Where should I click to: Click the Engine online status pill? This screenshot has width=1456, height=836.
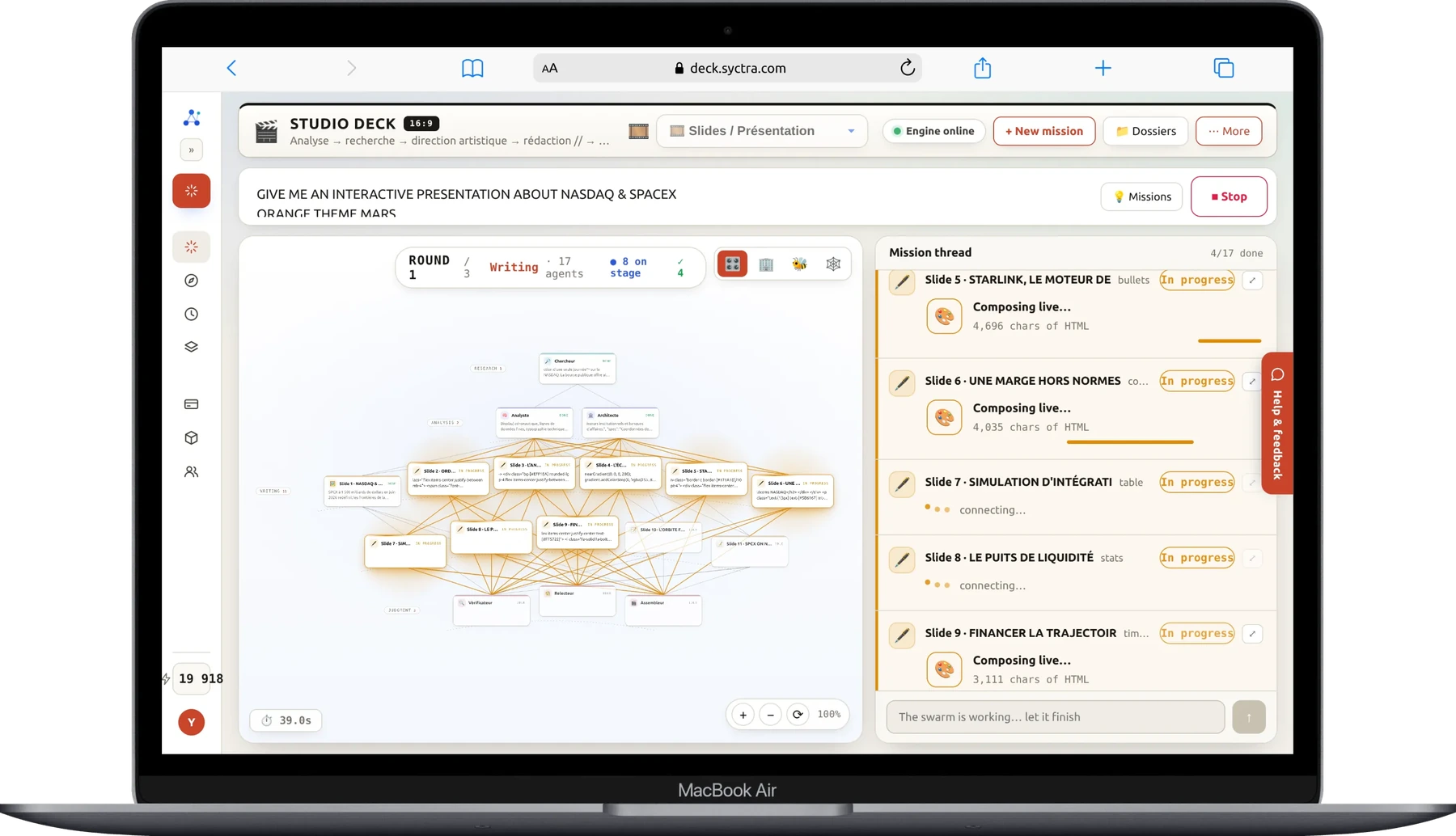933,131
